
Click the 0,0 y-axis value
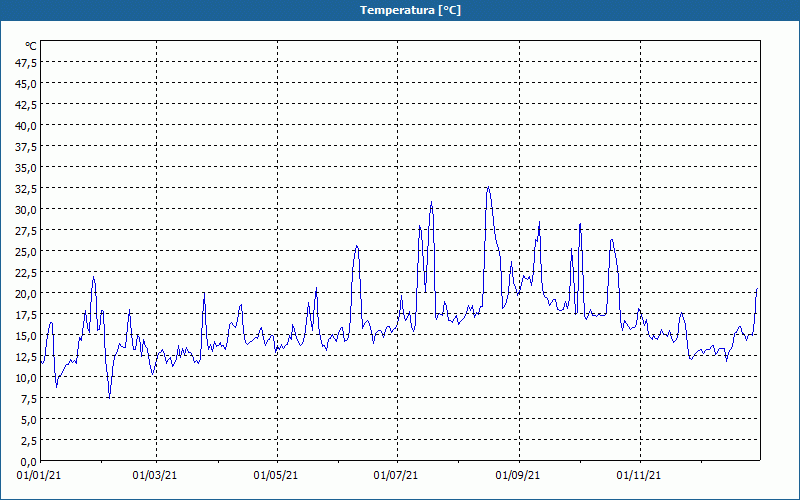pos(29,462)
